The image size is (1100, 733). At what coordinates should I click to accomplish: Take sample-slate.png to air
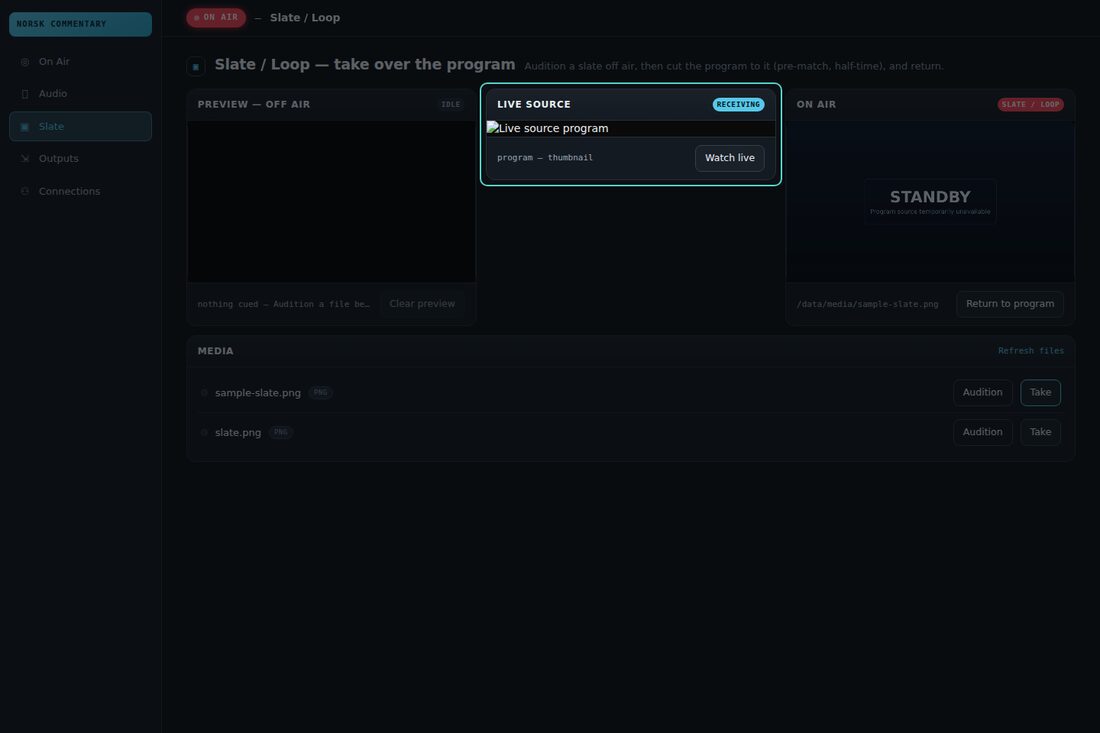point(1040,392)
